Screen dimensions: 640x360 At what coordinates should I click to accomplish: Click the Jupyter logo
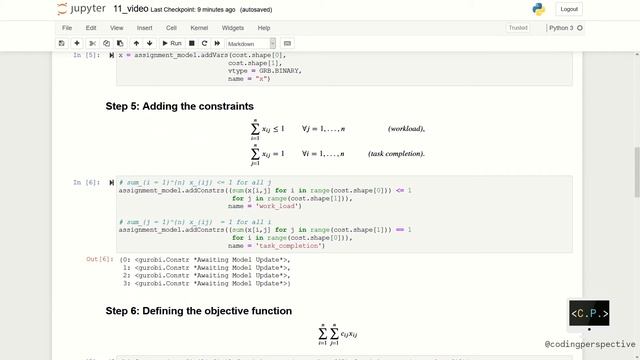tap(81, 9)
